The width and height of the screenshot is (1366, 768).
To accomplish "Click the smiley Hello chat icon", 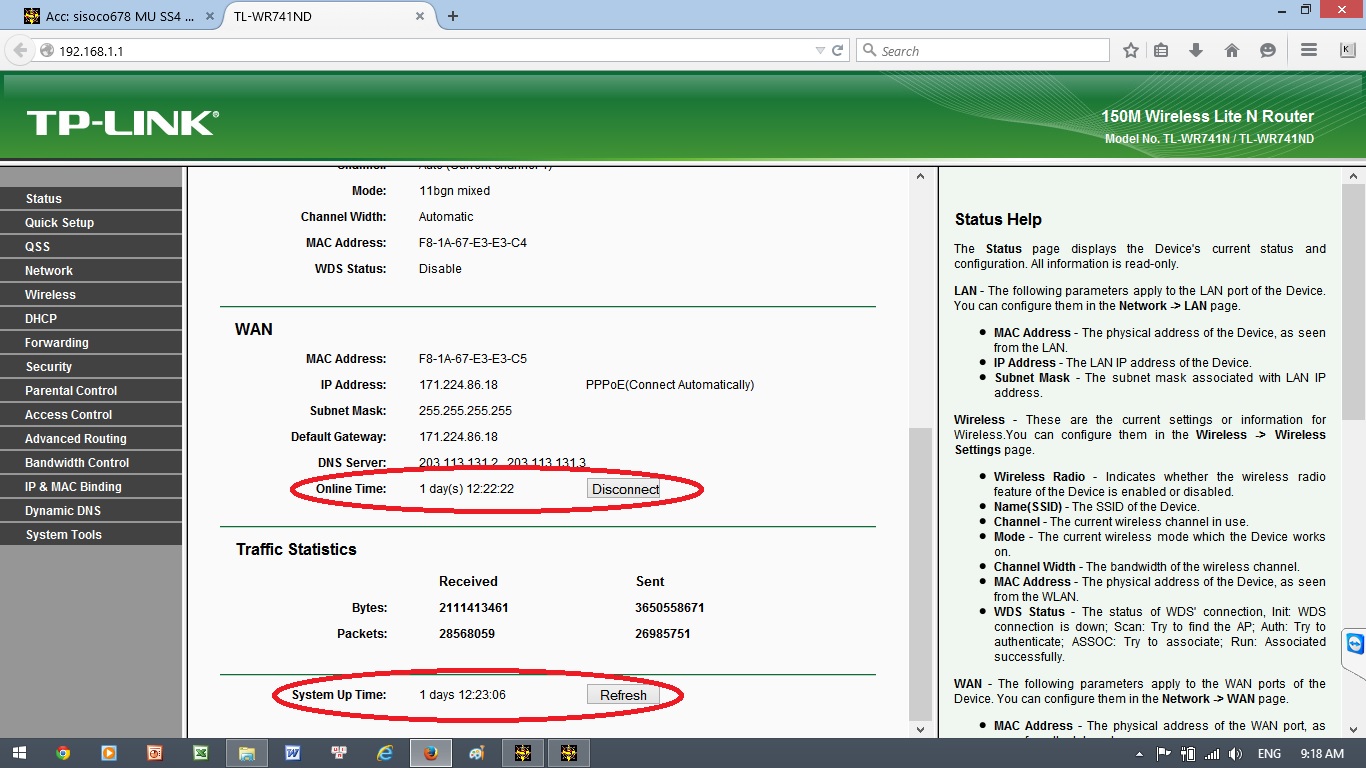I will click(1268, 50).
